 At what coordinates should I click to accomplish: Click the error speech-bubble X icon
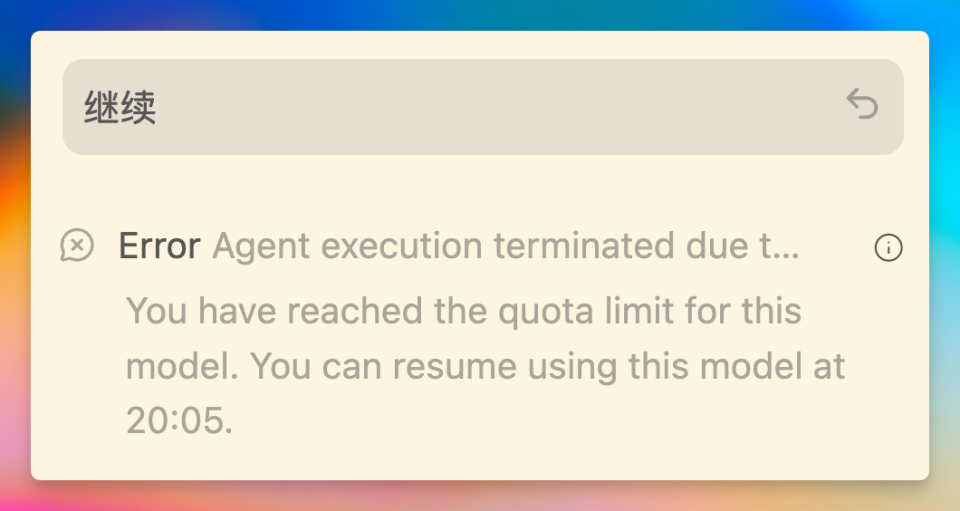[x=77, y=245]
